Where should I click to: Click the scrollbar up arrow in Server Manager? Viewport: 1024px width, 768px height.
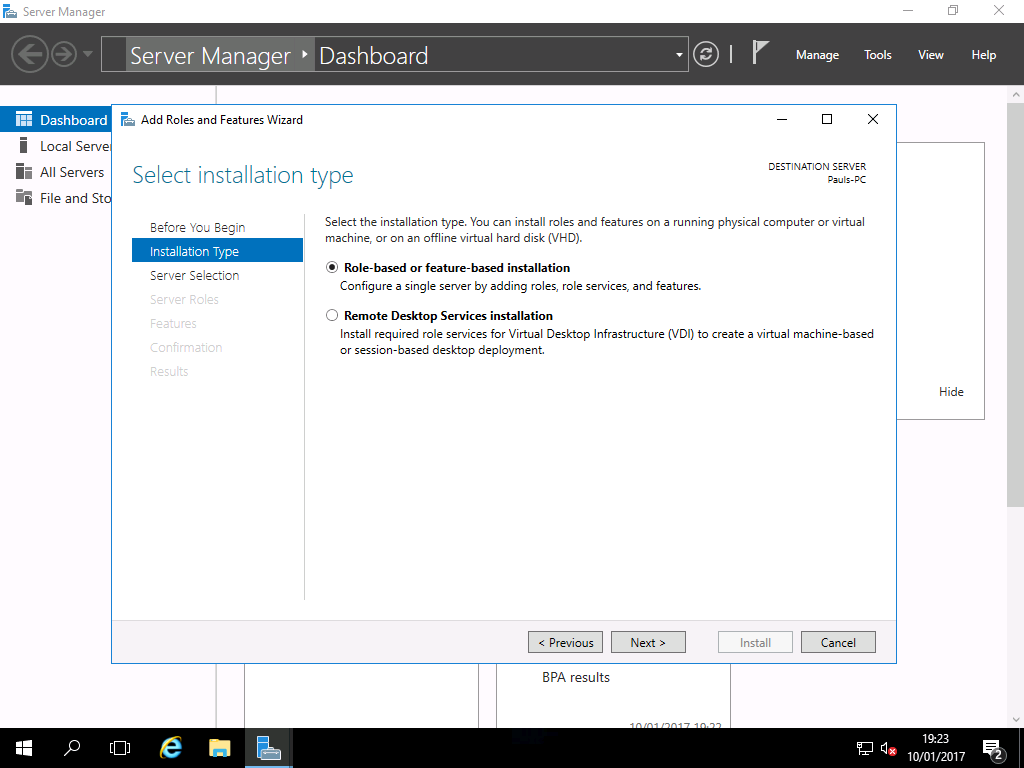tap(1016, 95)
